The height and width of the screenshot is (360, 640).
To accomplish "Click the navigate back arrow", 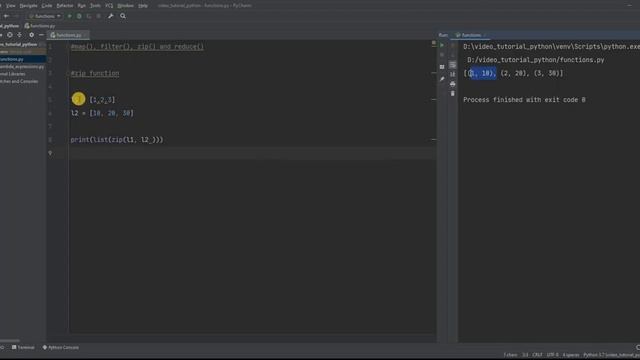I will [6, 16].
